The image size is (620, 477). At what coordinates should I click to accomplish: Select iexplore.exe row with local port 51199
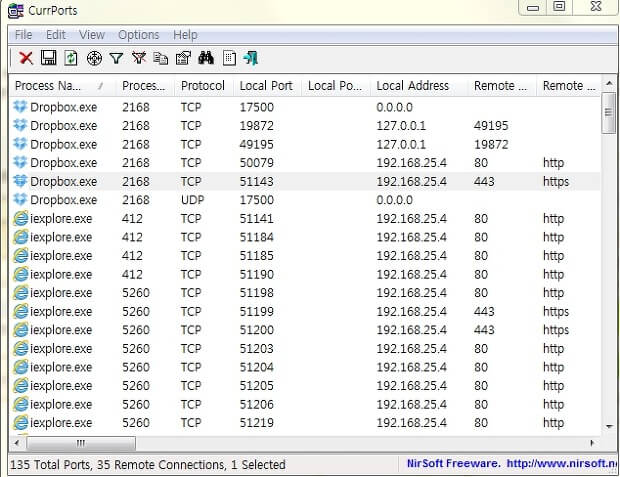(304, 312)
